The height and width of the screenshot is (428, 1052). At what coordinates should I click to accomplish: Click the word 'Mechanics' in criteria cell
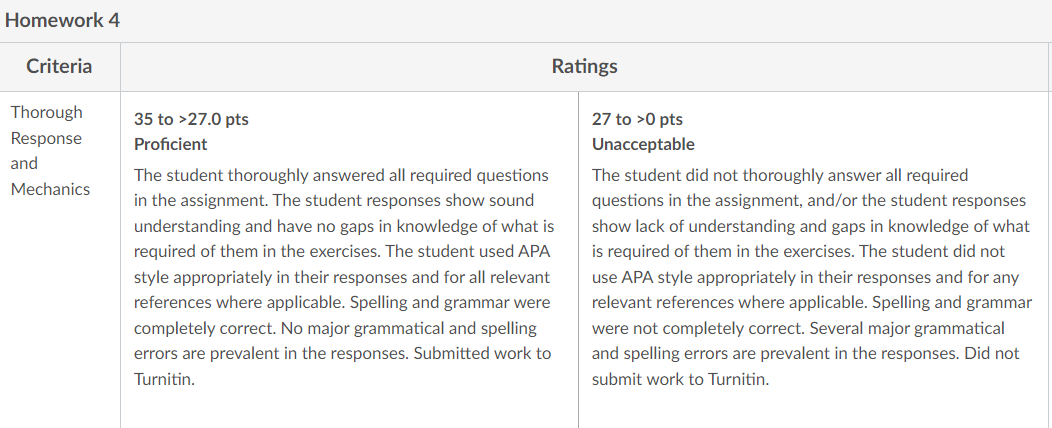pos(50,189)
